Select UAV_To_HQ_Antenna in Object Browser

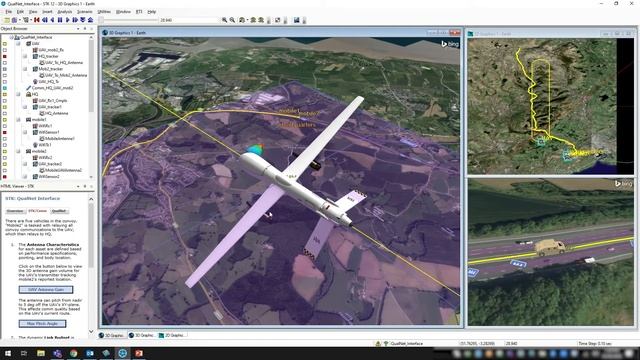click(61, 62)
